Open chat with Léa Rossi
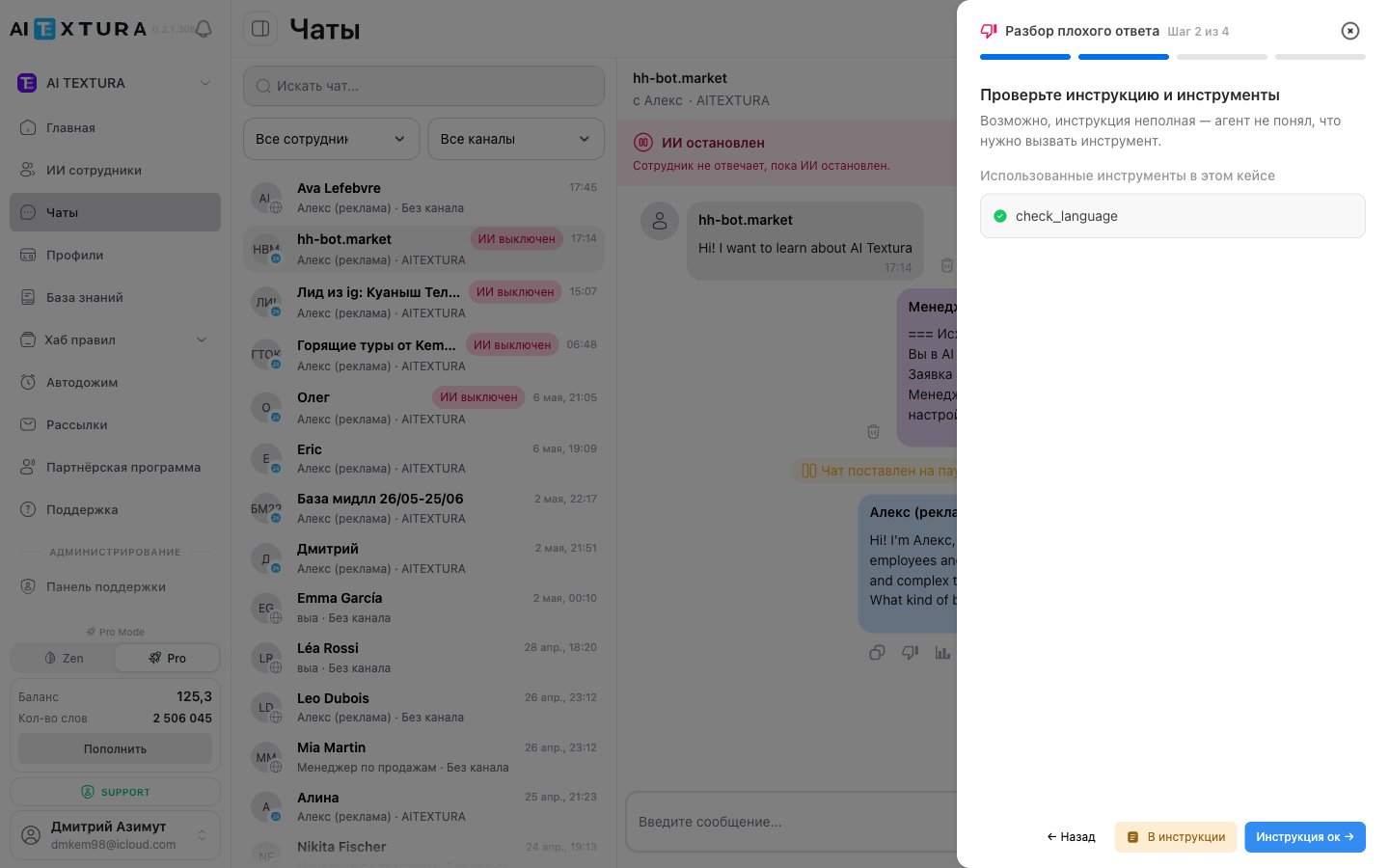This screenshot has width=1389, height=868. [x=423, y=658]
